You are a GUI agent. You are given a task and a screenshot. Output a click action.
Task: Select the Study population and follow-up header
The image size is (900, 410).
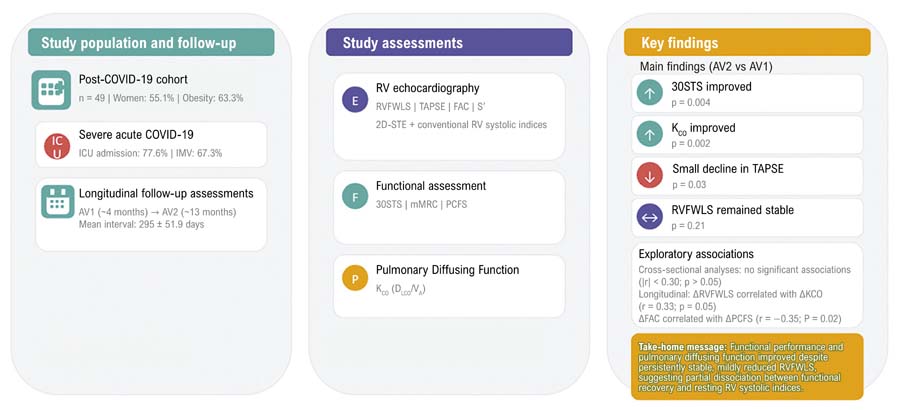pyautogui.click(x=151, y=42)
